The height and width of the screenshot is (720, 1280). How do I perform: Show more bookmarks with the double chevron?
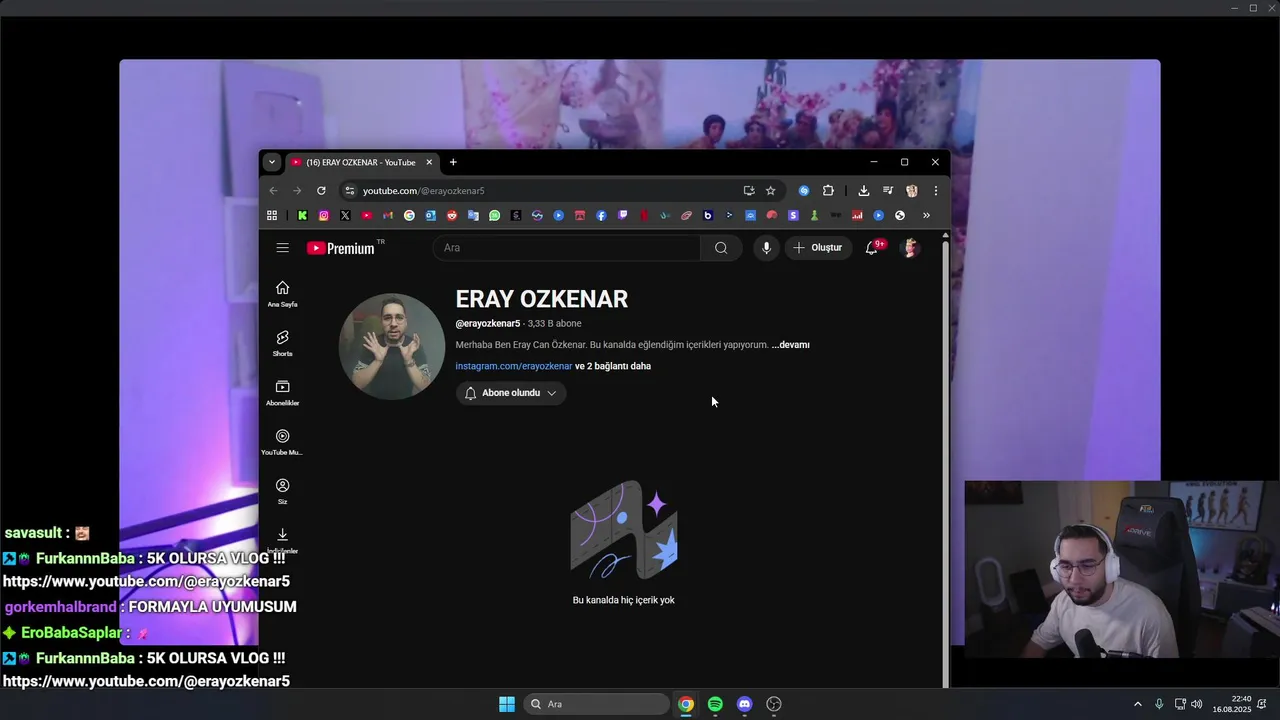click(x=926, y=215)
